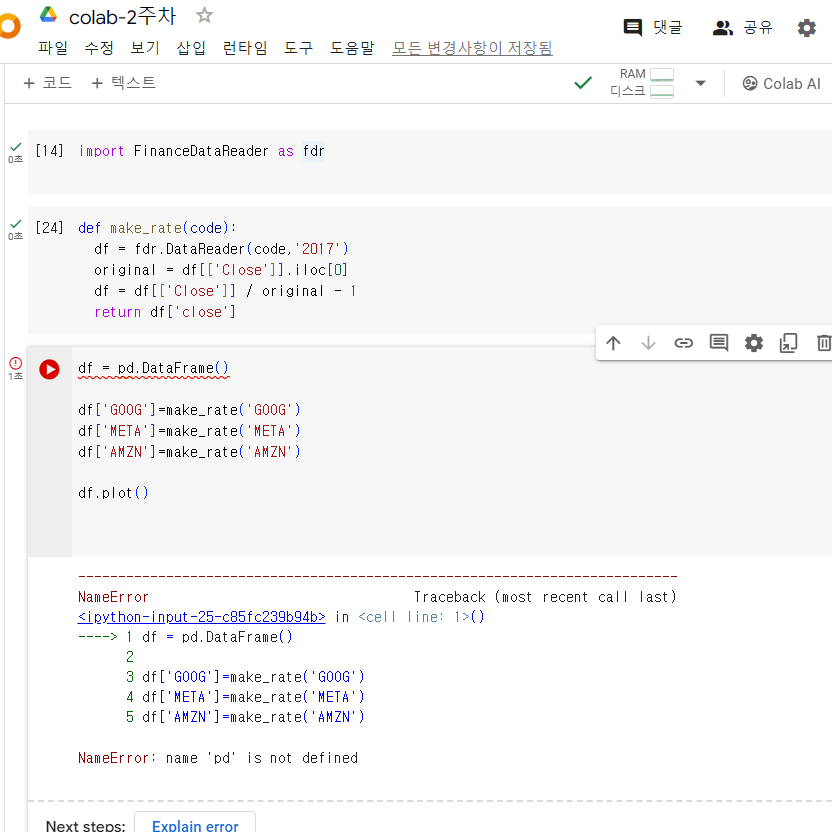Click the df['AMZN']=make_rate('AMZN') line in editor
This screenshot has height=832, width=832.
click(x=189, y=452)
